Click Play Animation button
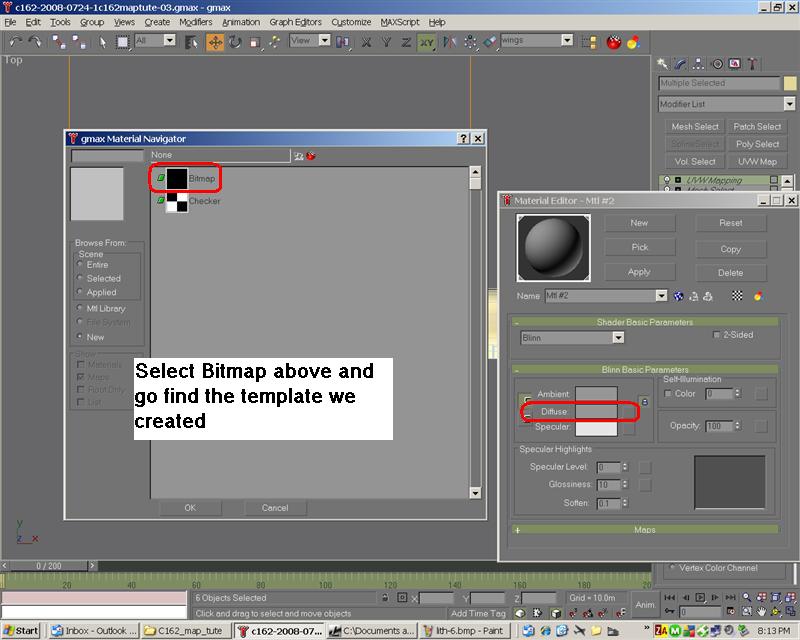Viewport: 800px width, 640px height. [700, 597]
